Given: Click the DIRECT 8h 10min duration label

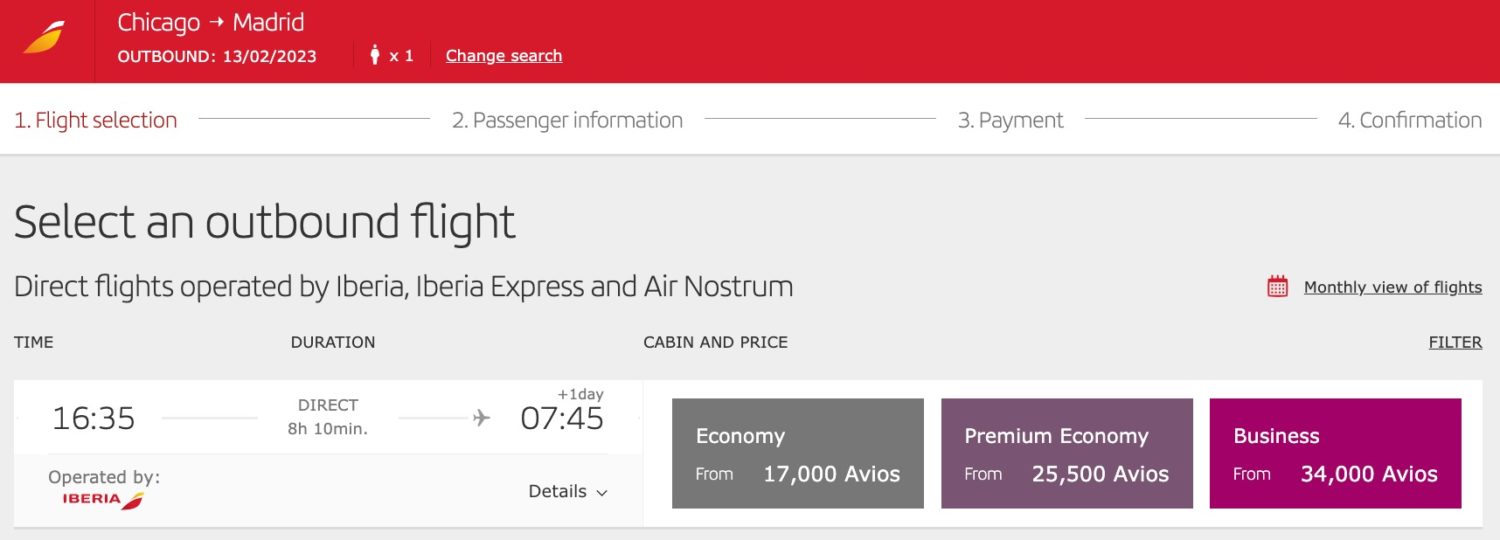Looking at the screenshot, I should coord(328,417).
